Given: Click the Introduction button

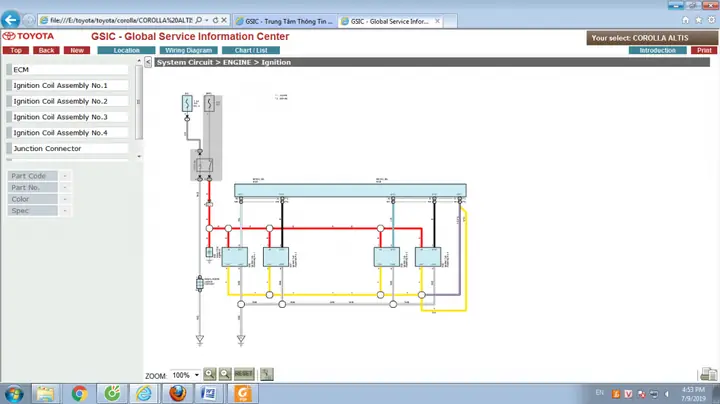Looking at the screenshot, I should (658, 50).
